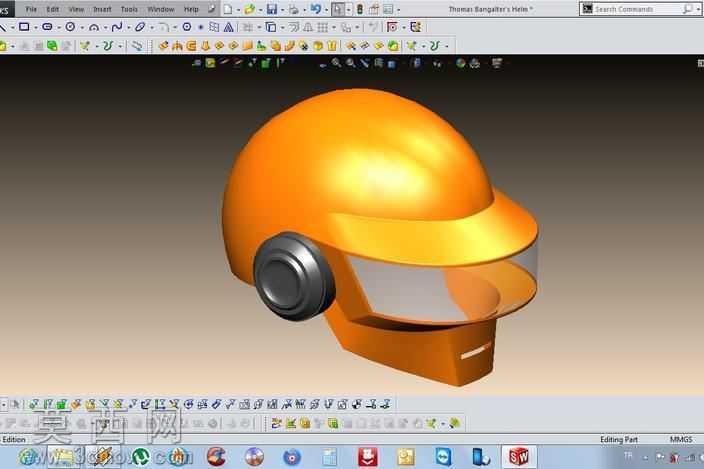This screenshot has height=469, width=704.
Task: Open the Apply Scene icon
Action: click(475, 63)
